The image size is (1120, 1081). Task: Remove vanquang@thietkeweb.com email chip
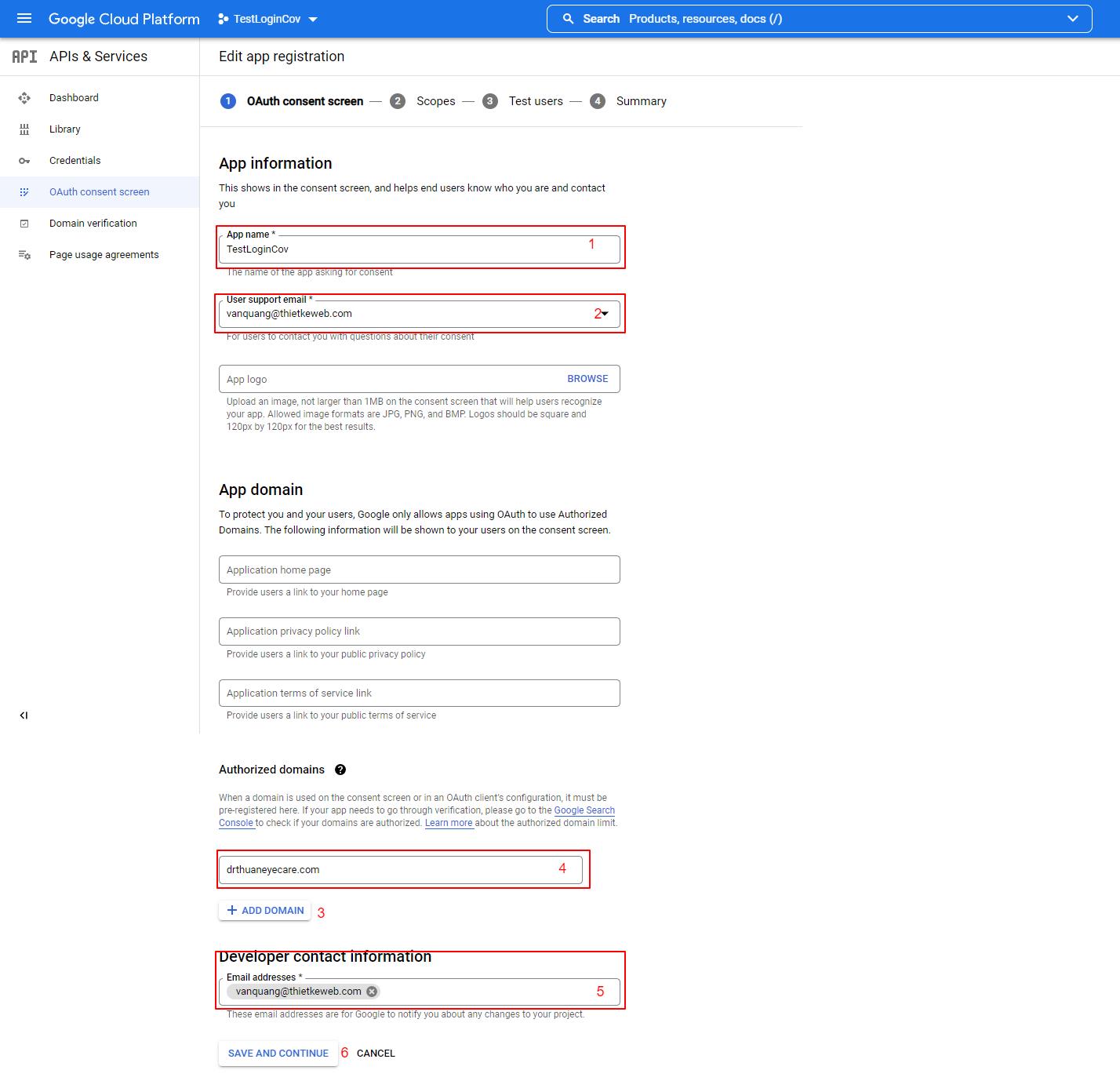[372, 992]
